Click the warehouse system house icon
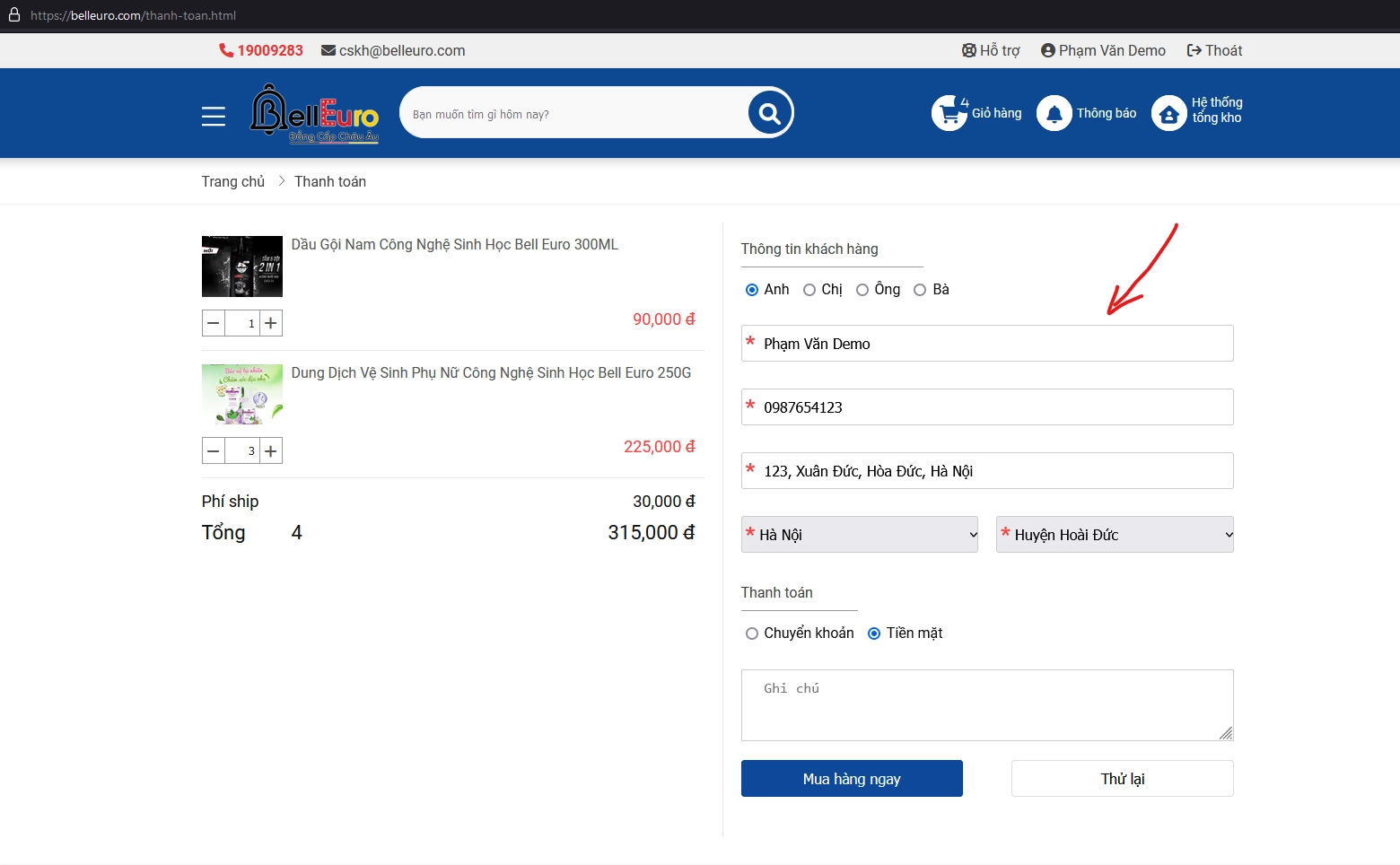This screenshot has height=865, width=1400. (x=1168, y=114)
